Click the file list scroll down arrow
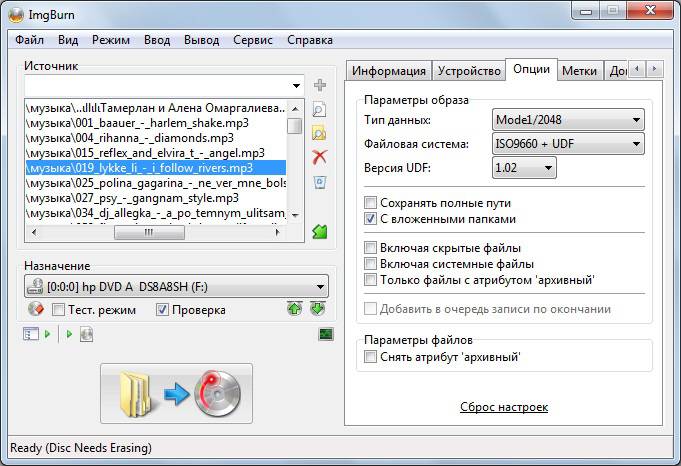The image size is (681, 466). click(x=295, y=215)
